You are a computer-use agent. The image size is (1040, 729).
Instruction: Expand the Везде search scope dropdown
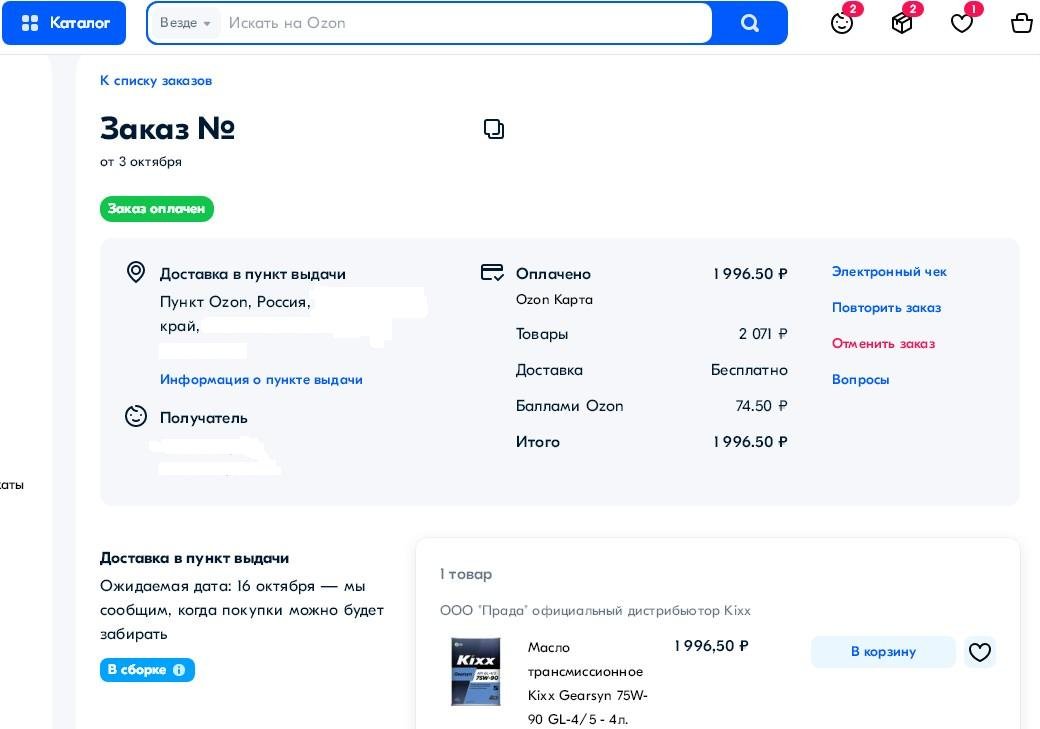point(185,23)
